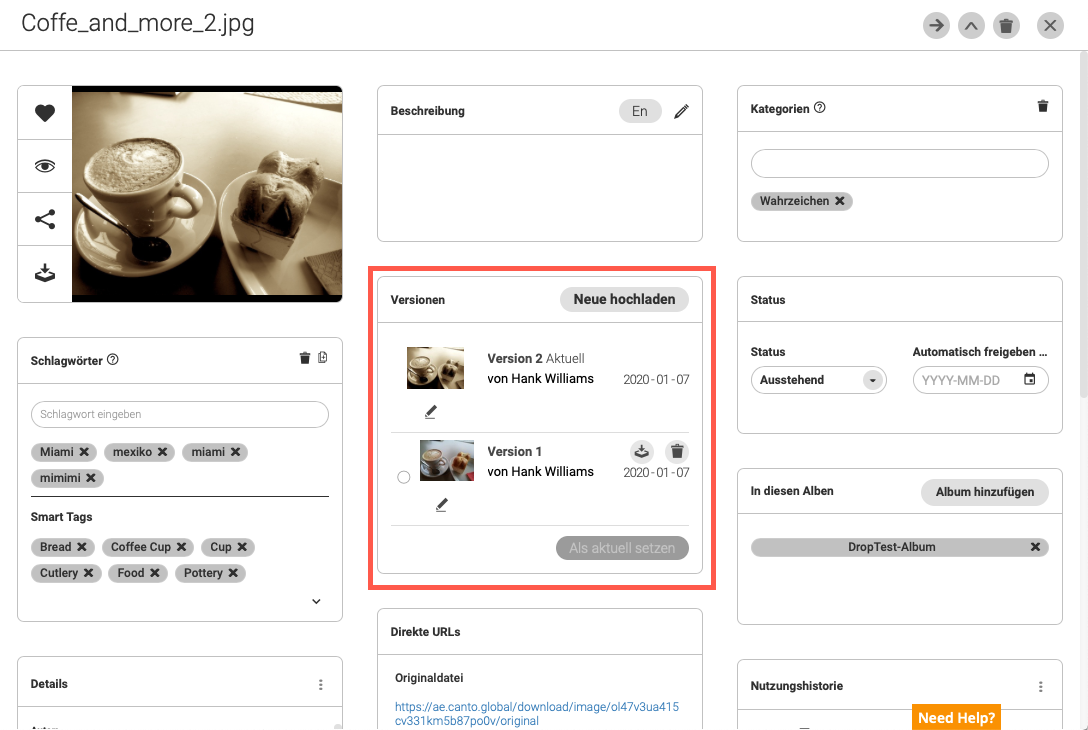Open the Version 1 thumbnail

coord(447,460)
